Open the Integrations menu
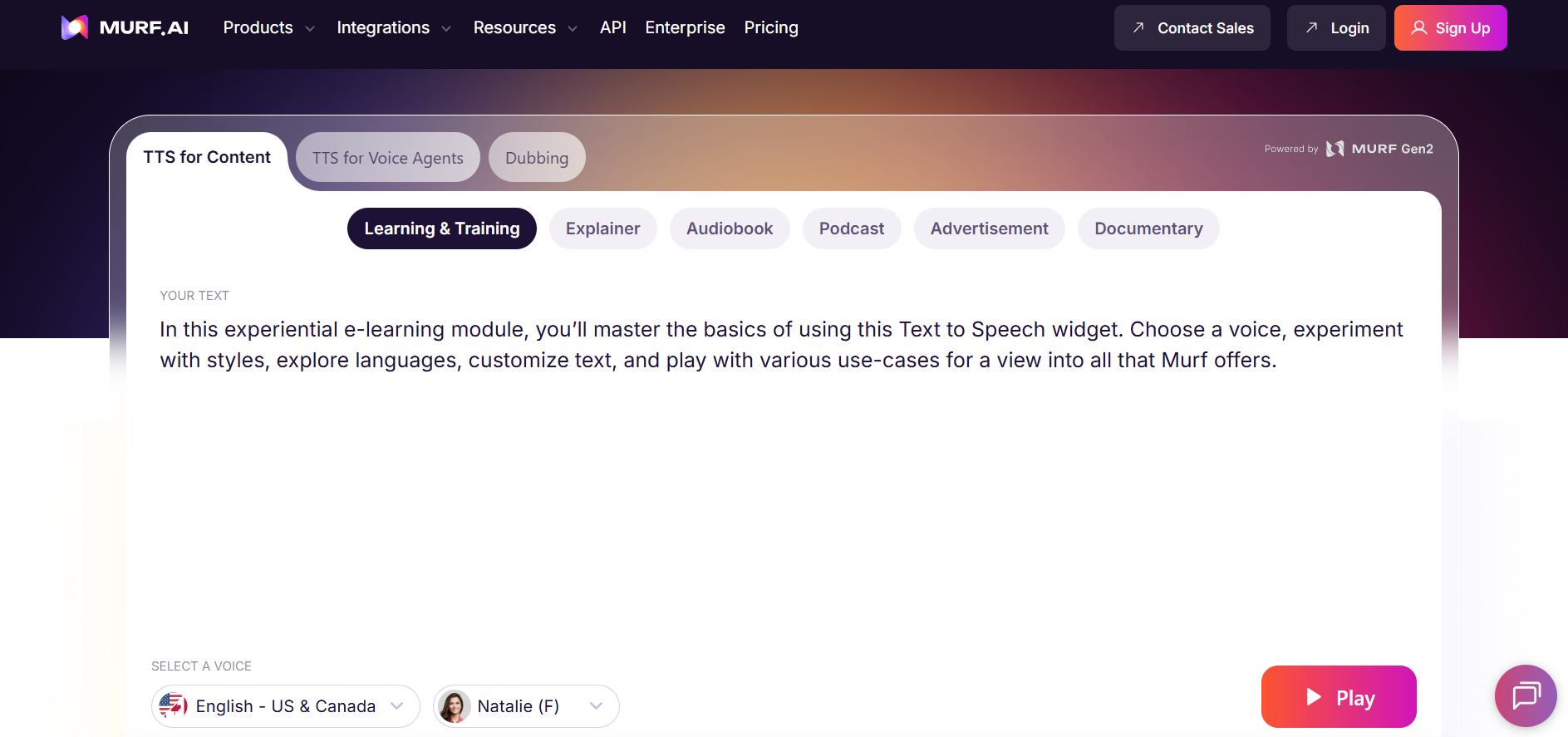The image size is (1568, 737). click(x=394, y=27)
